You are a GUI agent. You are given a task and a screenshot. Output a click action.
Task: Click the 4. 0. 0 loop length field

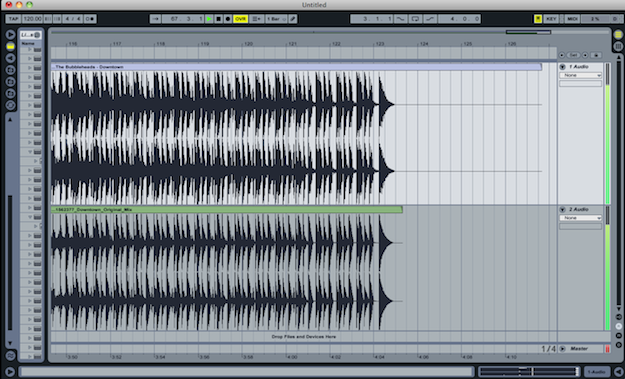(459, 19)
